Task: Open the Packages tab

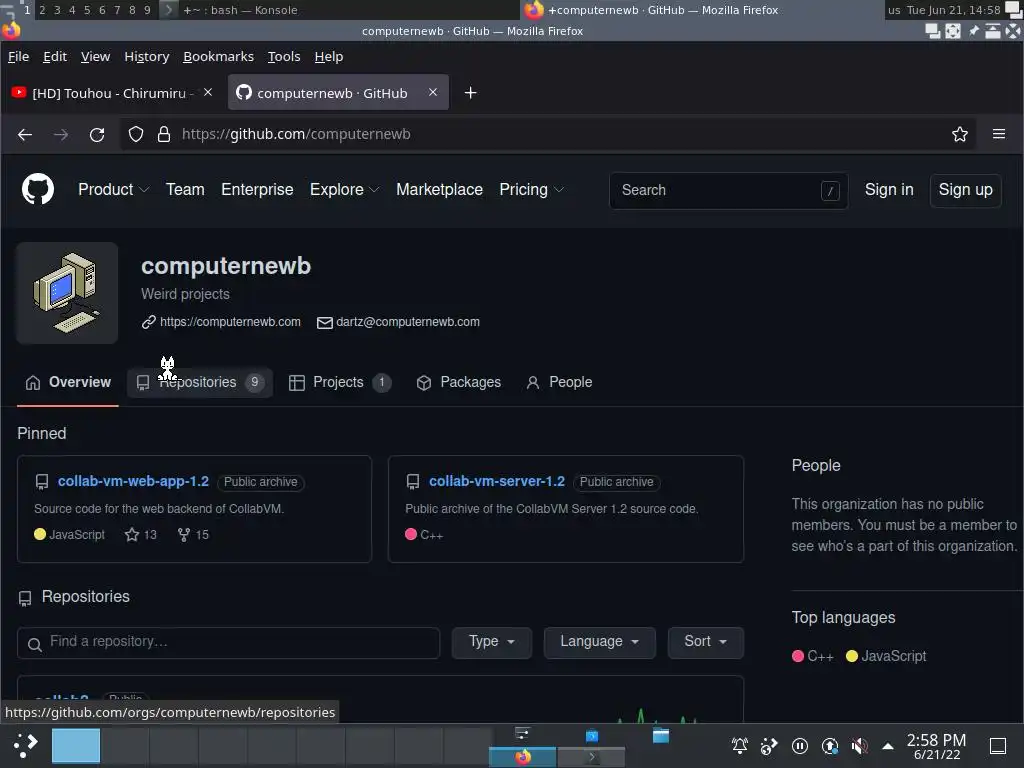Action: point(458,383)
